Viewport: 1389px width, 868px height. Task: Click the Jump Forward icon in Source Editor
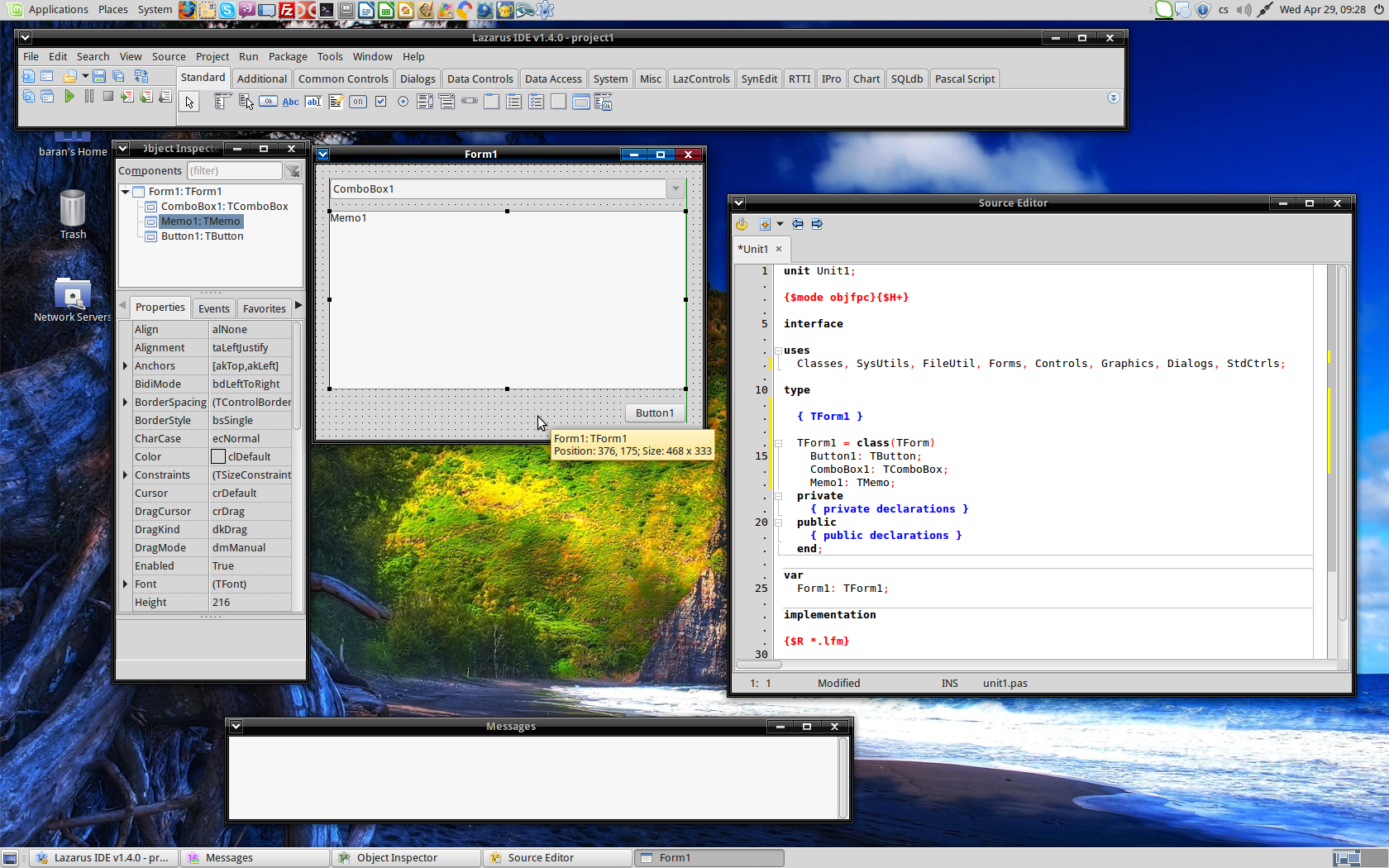pos(817,223)
